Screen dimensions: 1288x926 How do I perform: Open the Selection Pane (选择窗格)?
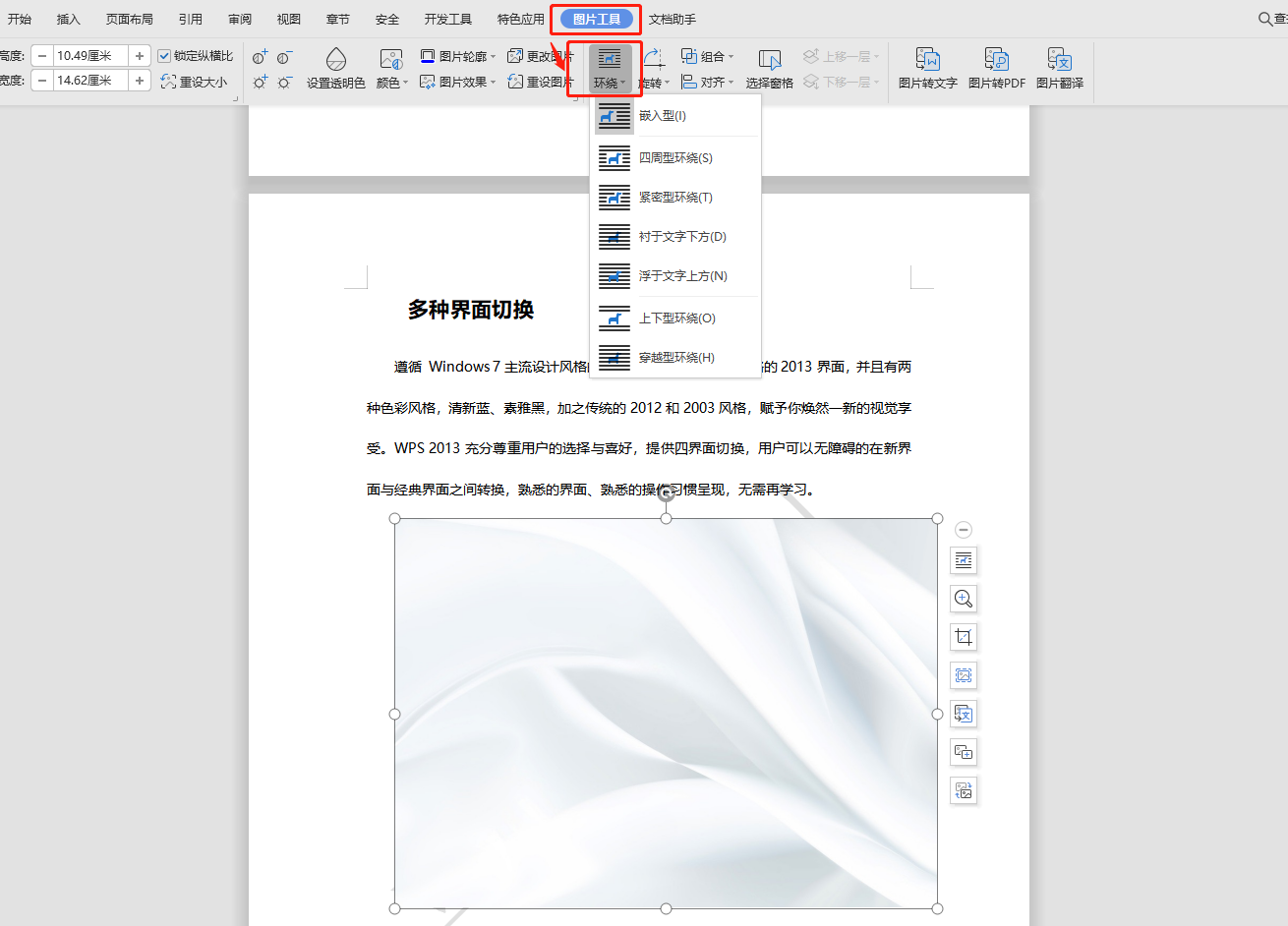click(770, 69)
